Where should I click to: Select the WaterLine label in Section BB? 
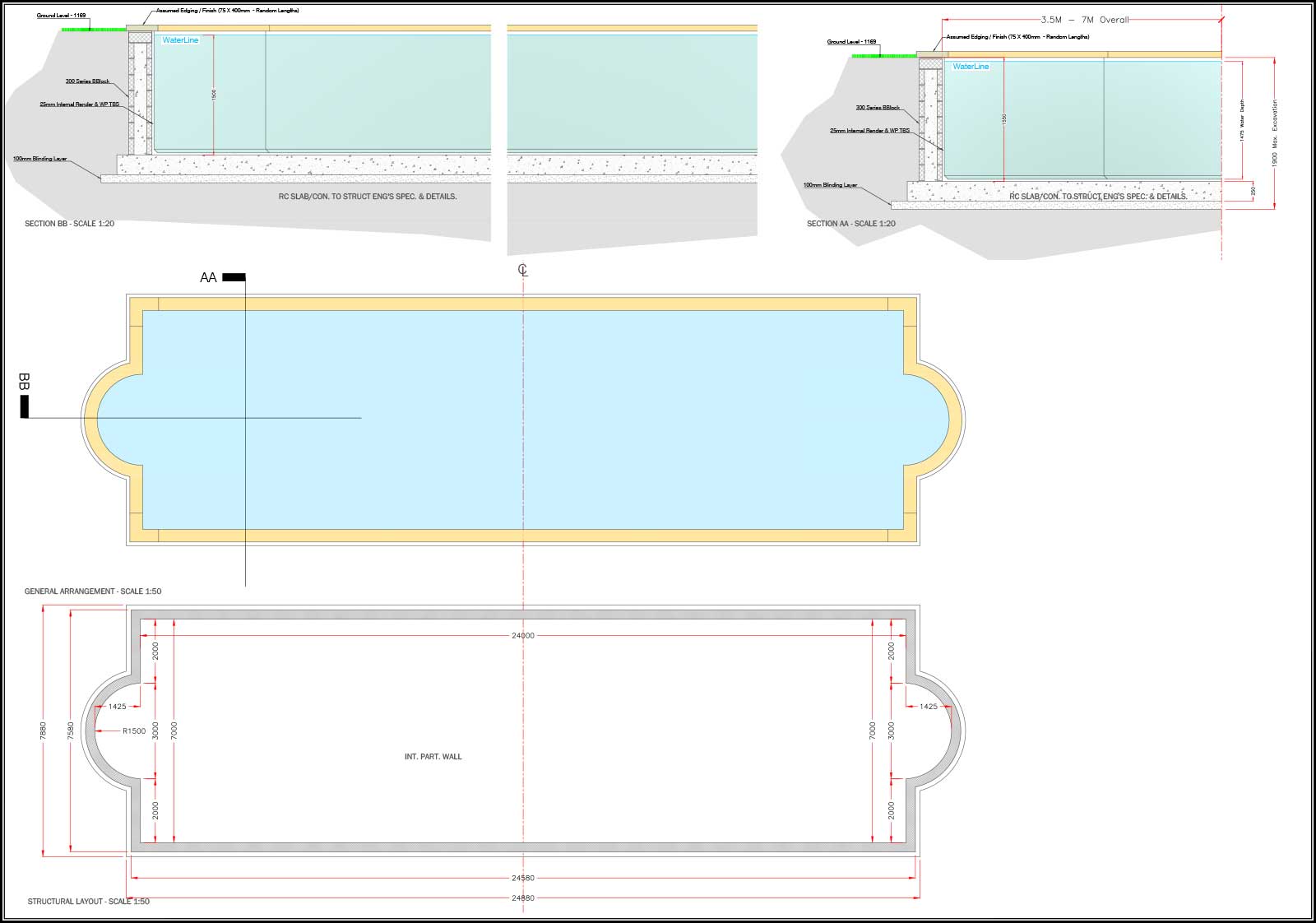(180, 40)
